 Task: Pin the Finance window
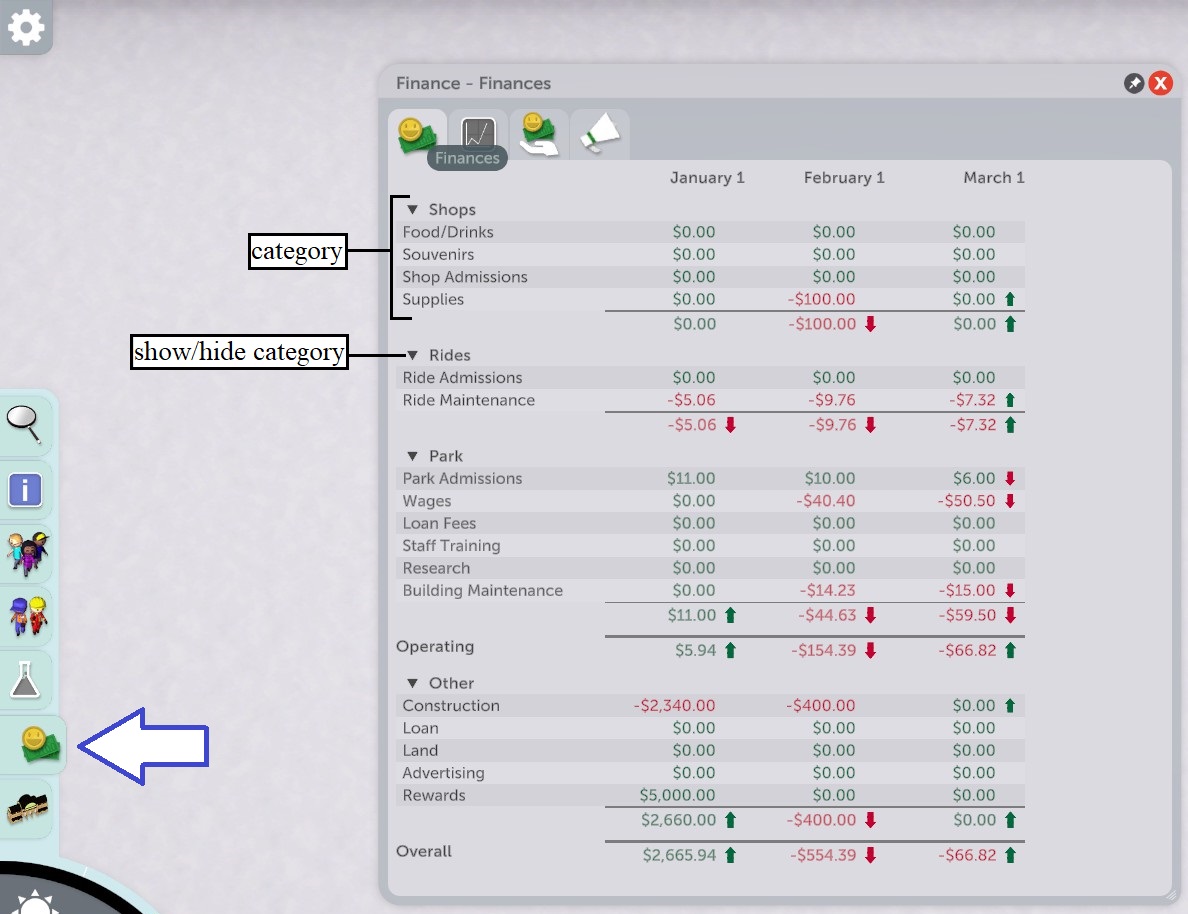tap(1133, 83)
